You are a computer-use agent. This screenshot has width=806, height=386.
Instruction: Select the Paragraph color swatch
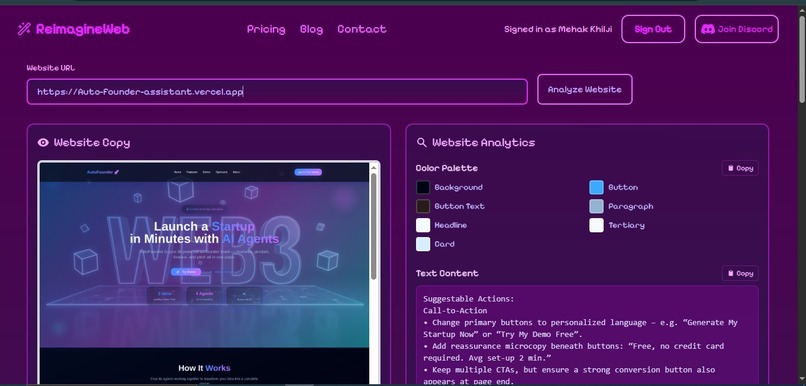pyautogui.click(x=596, y=206)
